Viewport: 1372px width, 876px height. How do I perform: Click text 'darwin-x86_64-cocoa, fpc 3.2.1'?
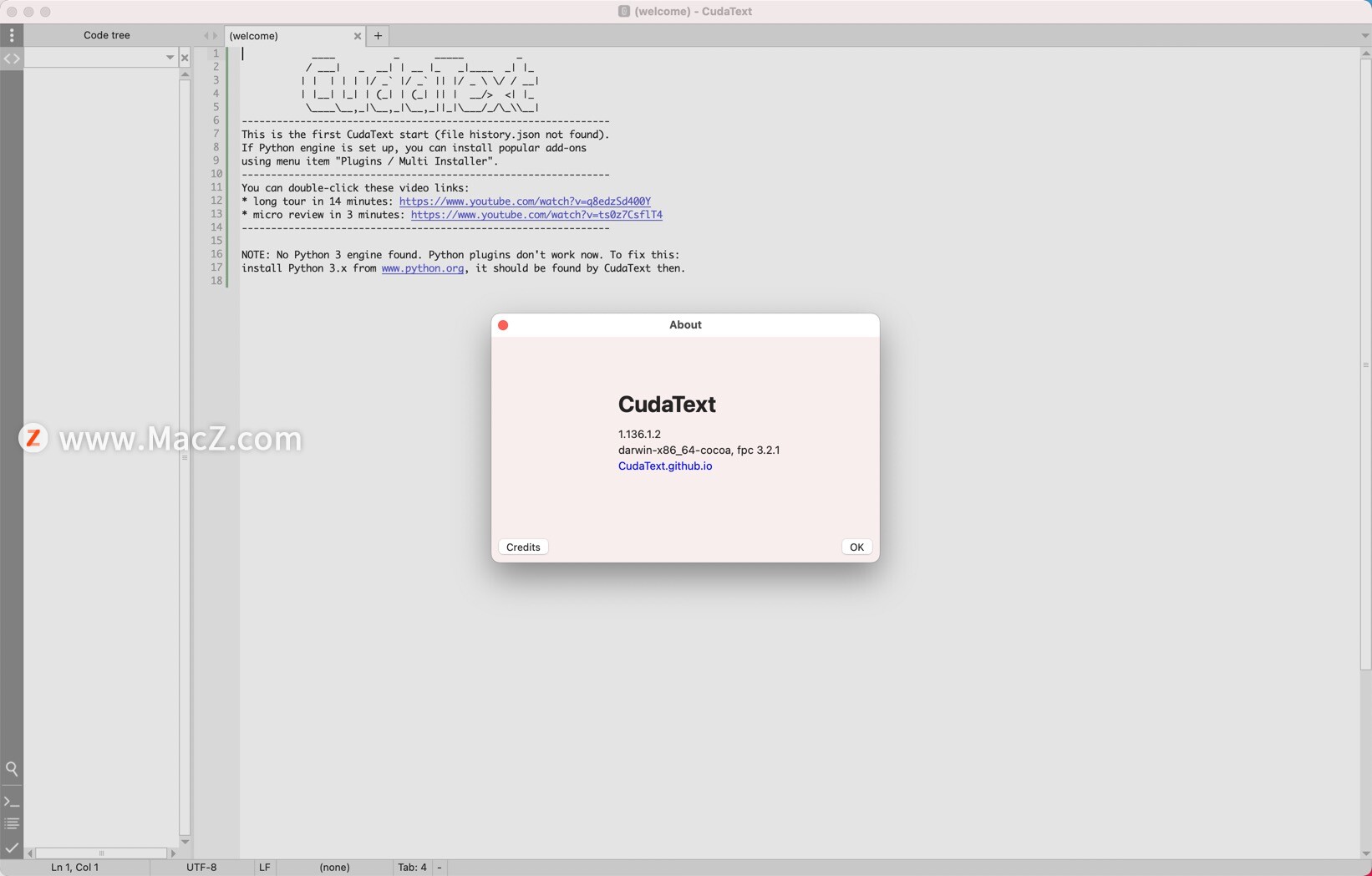pyautogui.click(x=699, y=450)
